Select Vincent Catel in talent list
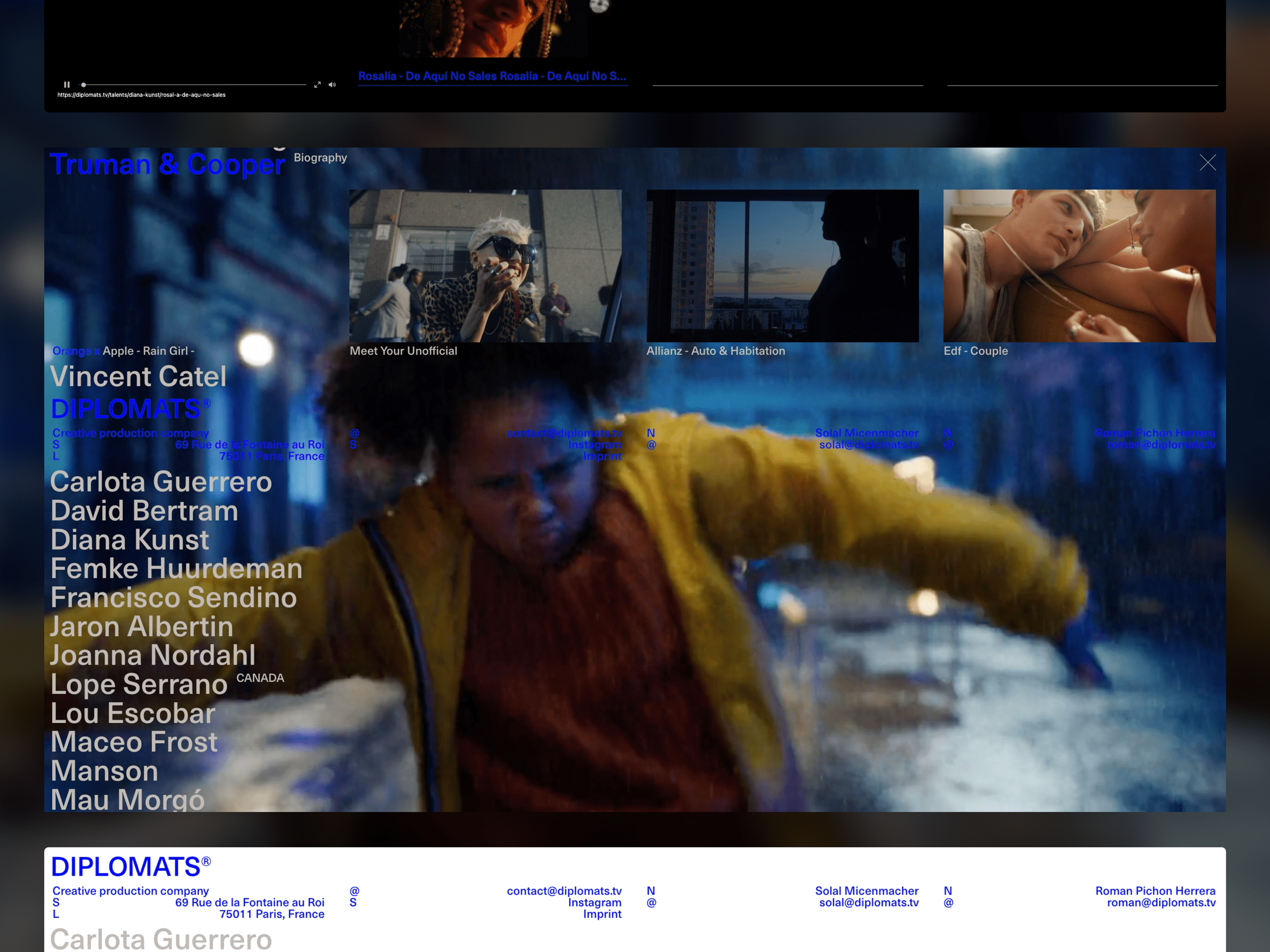Screen dimensions: 1270x952 138,376
